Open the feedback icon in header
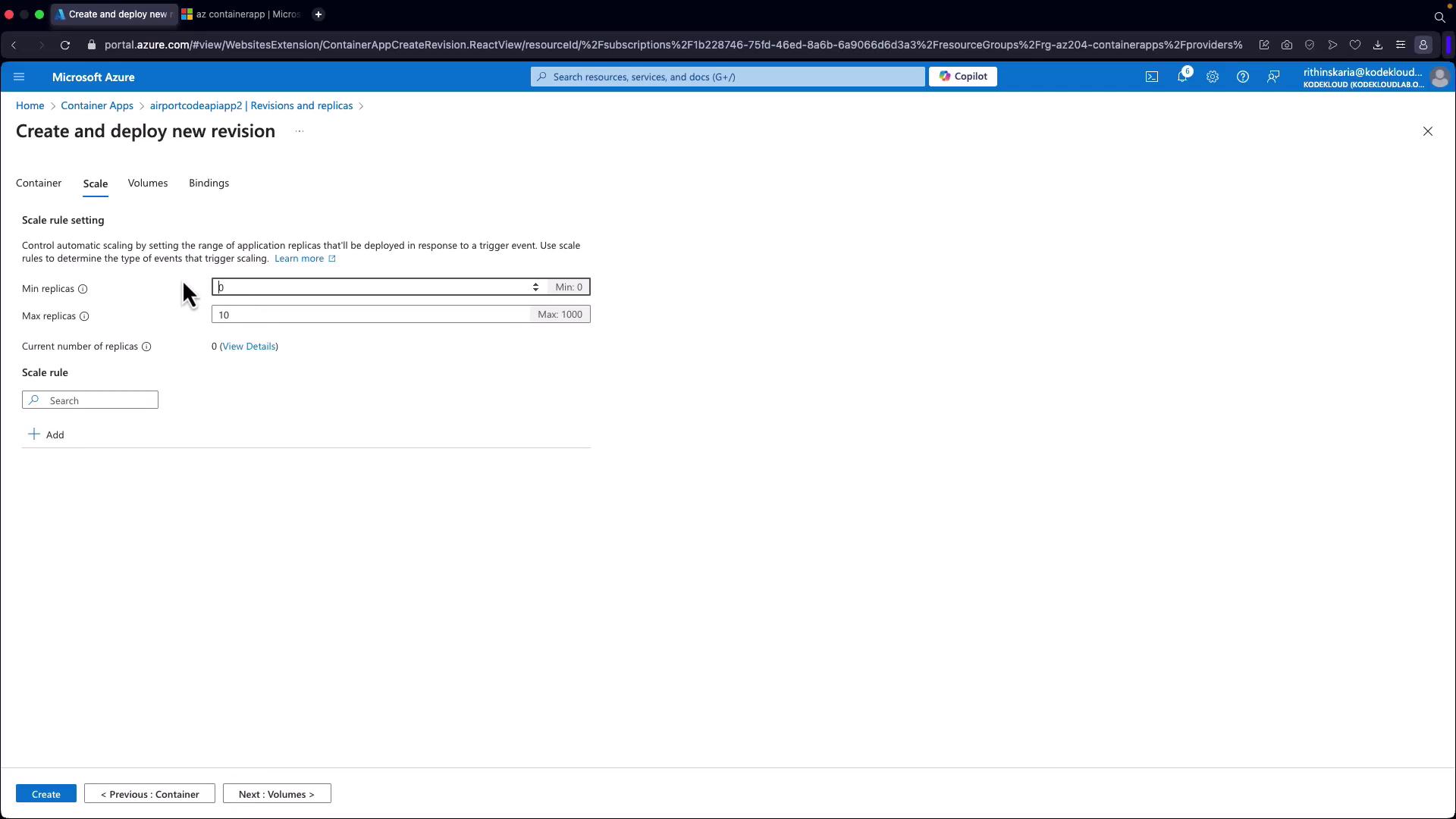This screenshot has height=819, width=1456. pos(1273,77)
